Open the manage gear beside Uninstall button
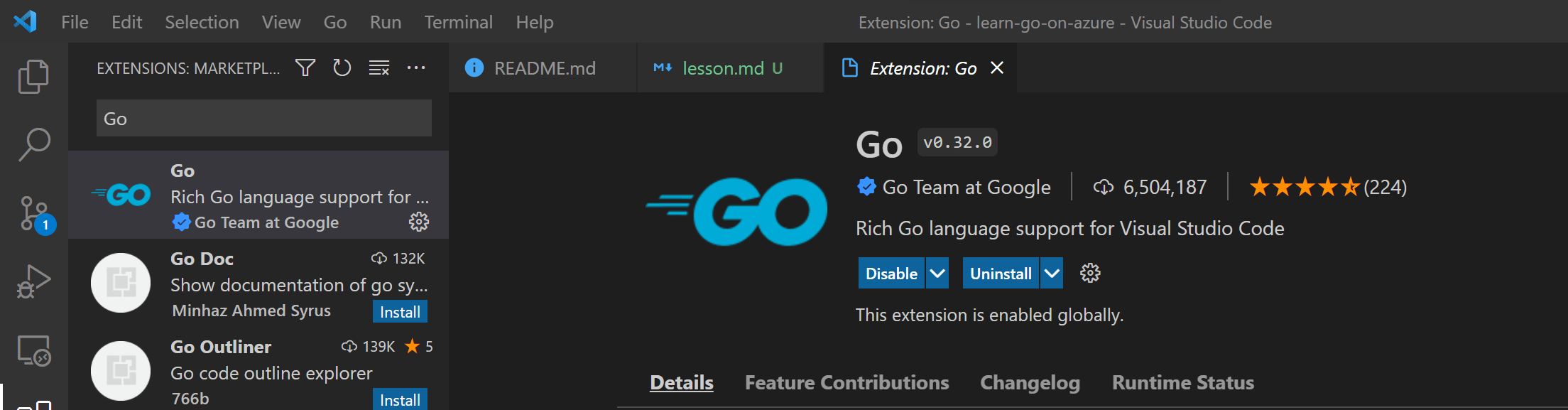1568x410 pixels. [1090, 273]
